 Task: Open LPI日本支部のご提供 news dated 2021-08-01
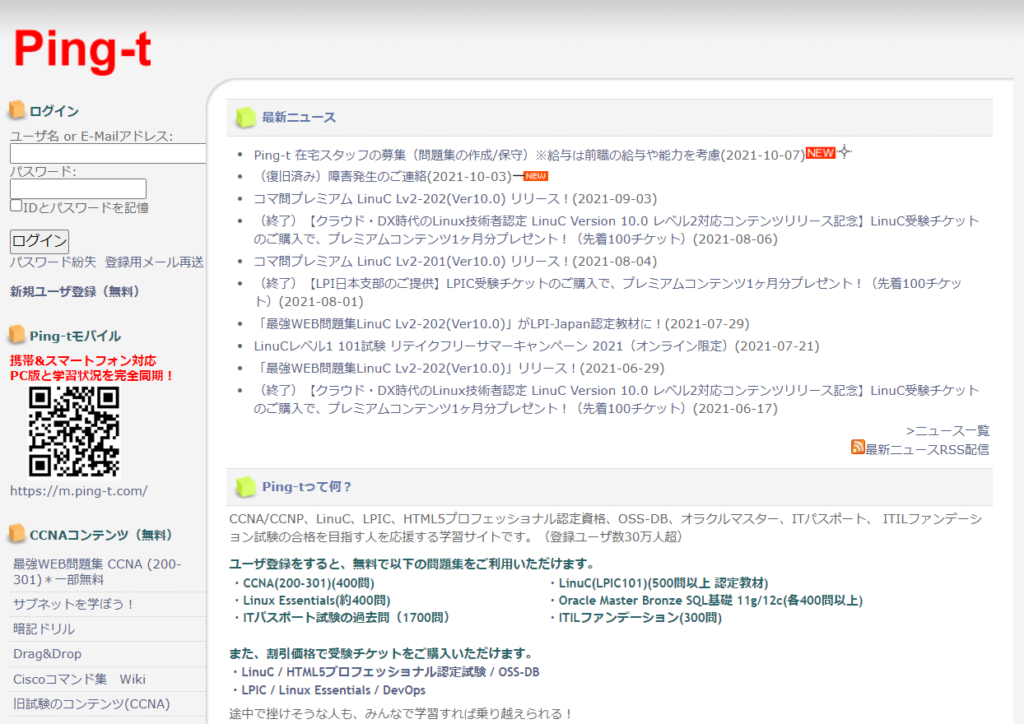(x=608, y=293)
